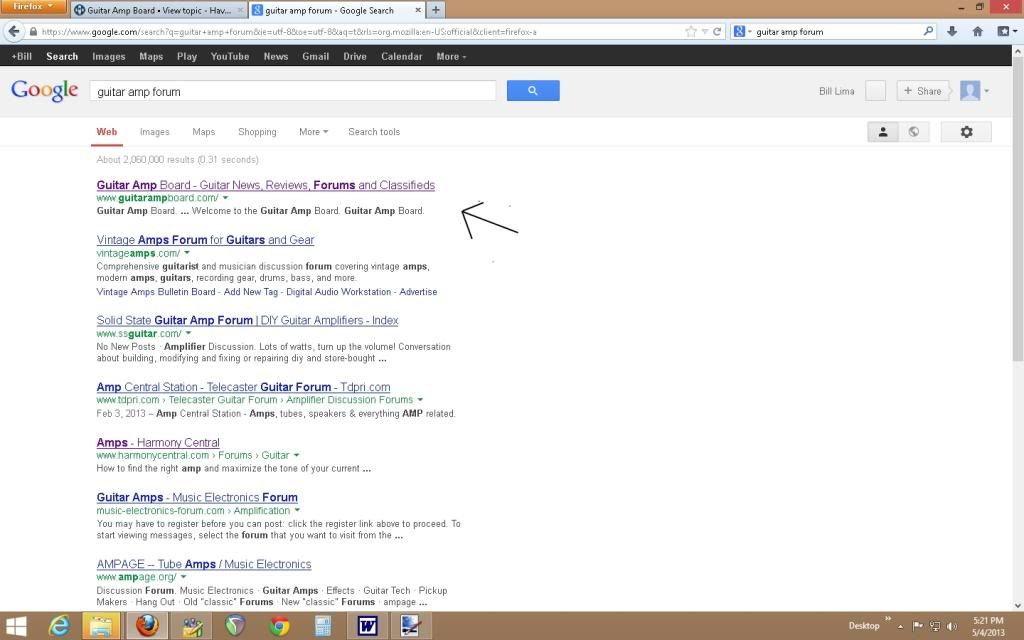The height and width of the screenshot is (640, 1024).
Task: Expand the More dropdown in black bar
Action: [451, 56]
